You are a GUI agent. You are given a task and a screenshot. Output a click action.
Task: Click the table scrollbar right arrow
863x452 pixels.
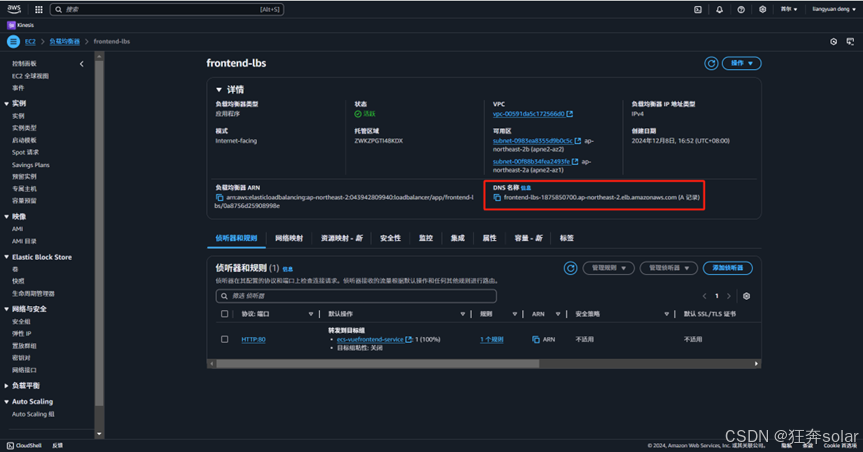(x=756, y=364)
